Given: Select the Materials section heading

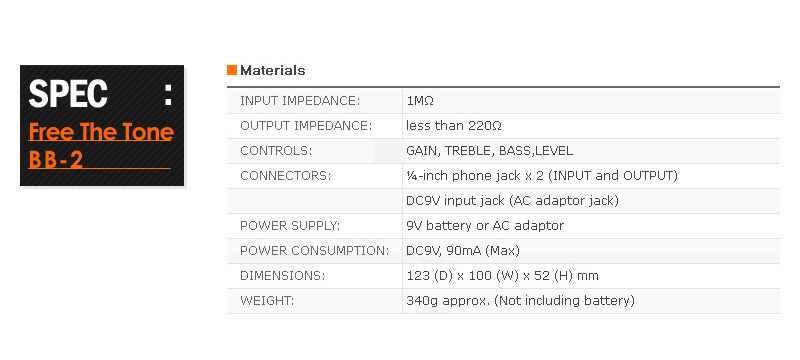Looking at the screenshot, I should 272,70.
